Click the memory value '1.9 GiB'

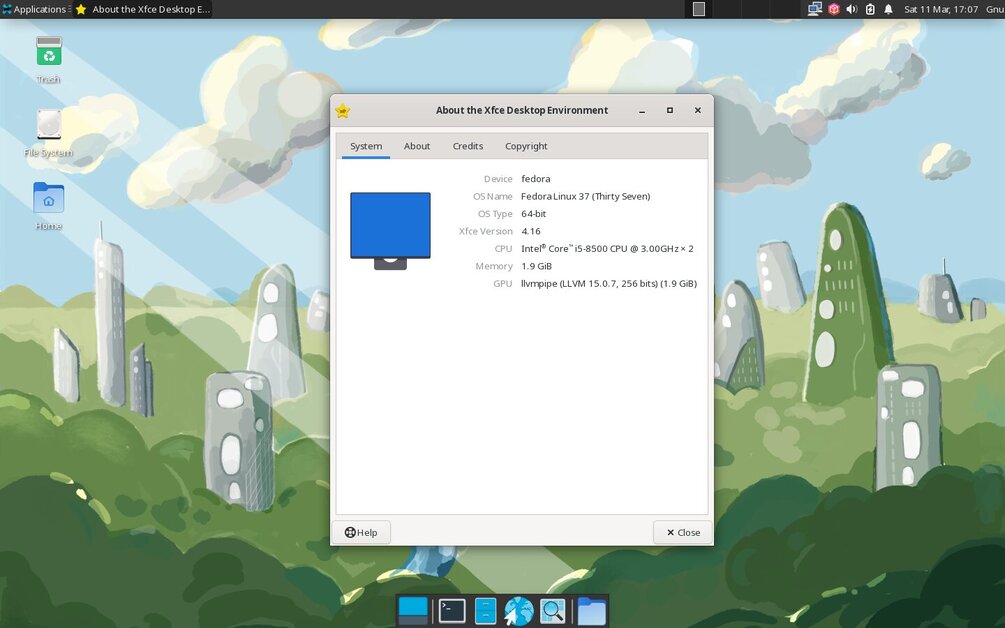pyautogui.click(x=536, y=266)
